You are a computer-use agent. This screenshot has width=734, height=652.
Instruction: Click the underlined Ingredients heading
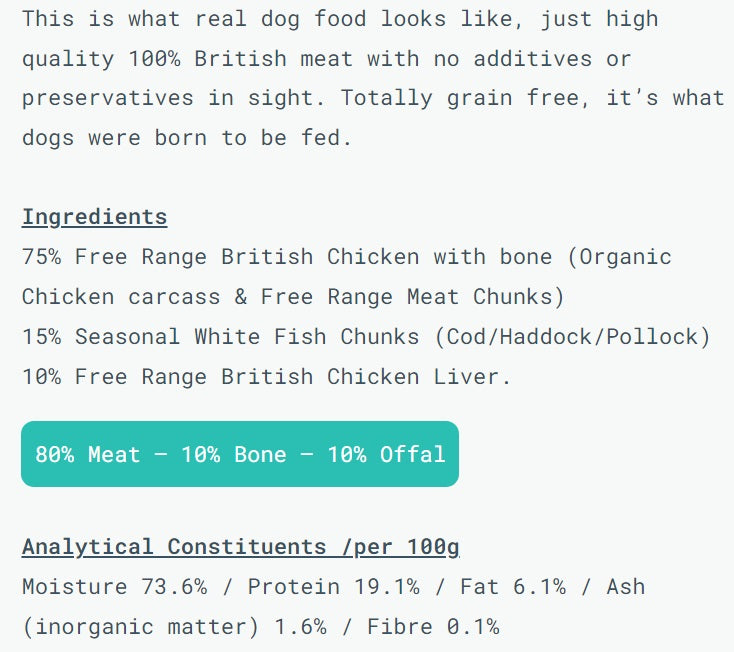coord(94,217)
